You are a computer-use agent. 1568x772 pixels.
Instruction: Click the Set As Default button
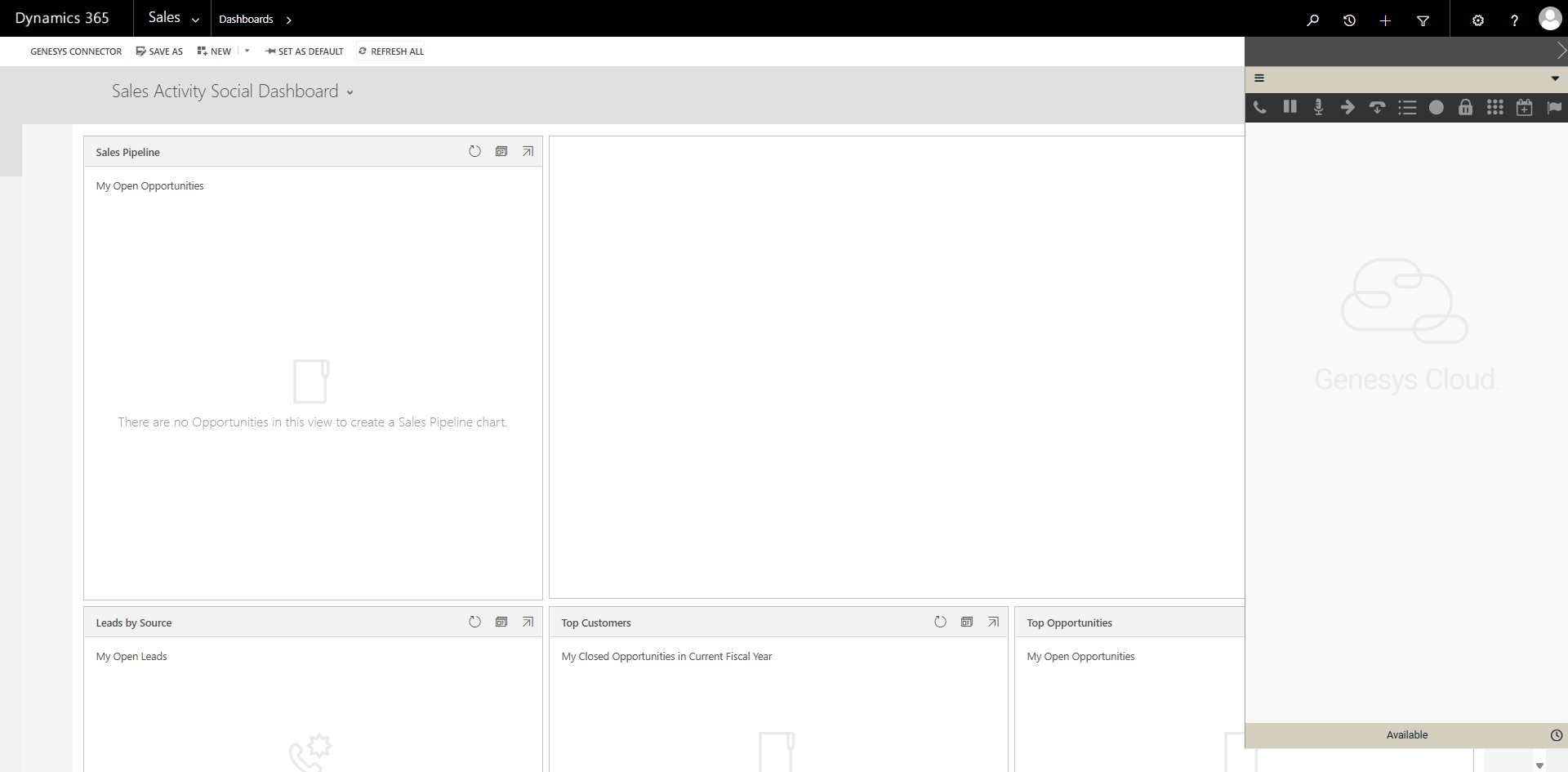pos(305,51)
